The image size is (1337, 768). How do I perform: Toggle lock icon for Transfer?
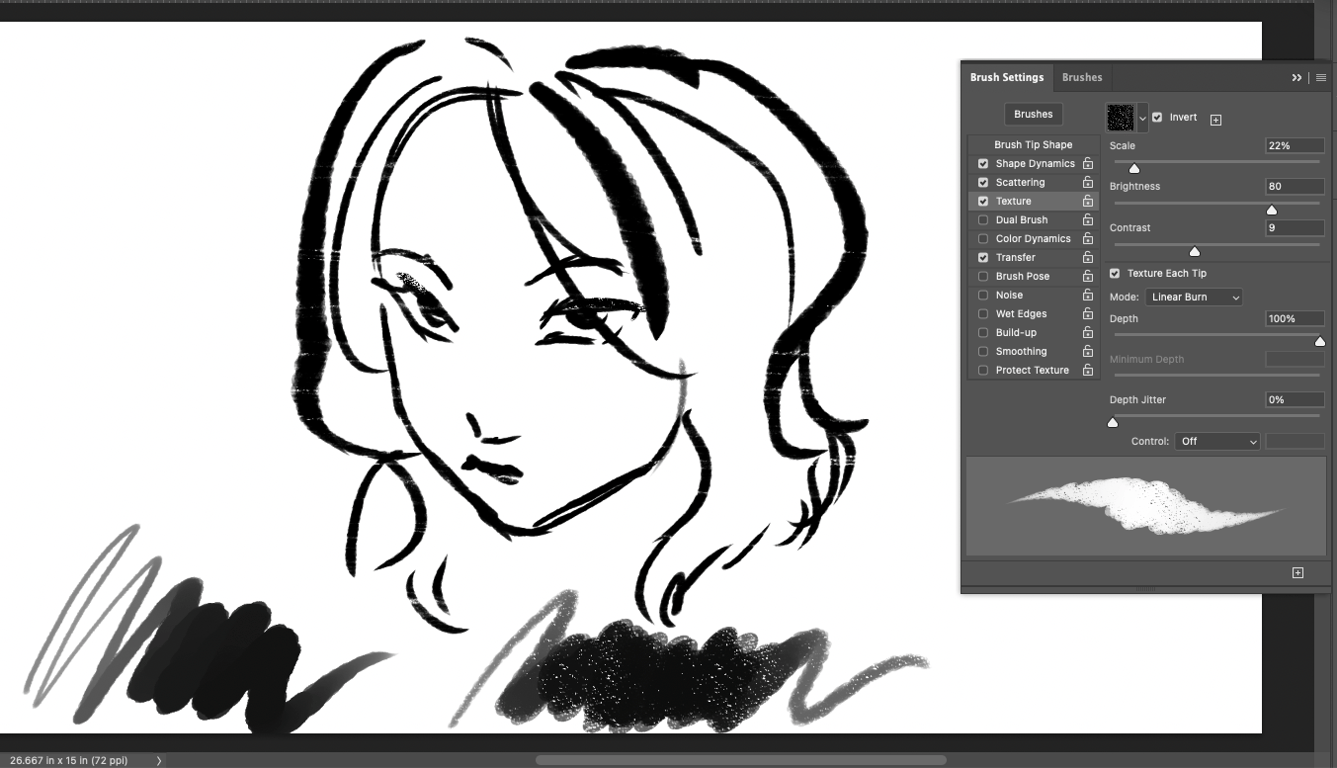[x=1087, y=257]
